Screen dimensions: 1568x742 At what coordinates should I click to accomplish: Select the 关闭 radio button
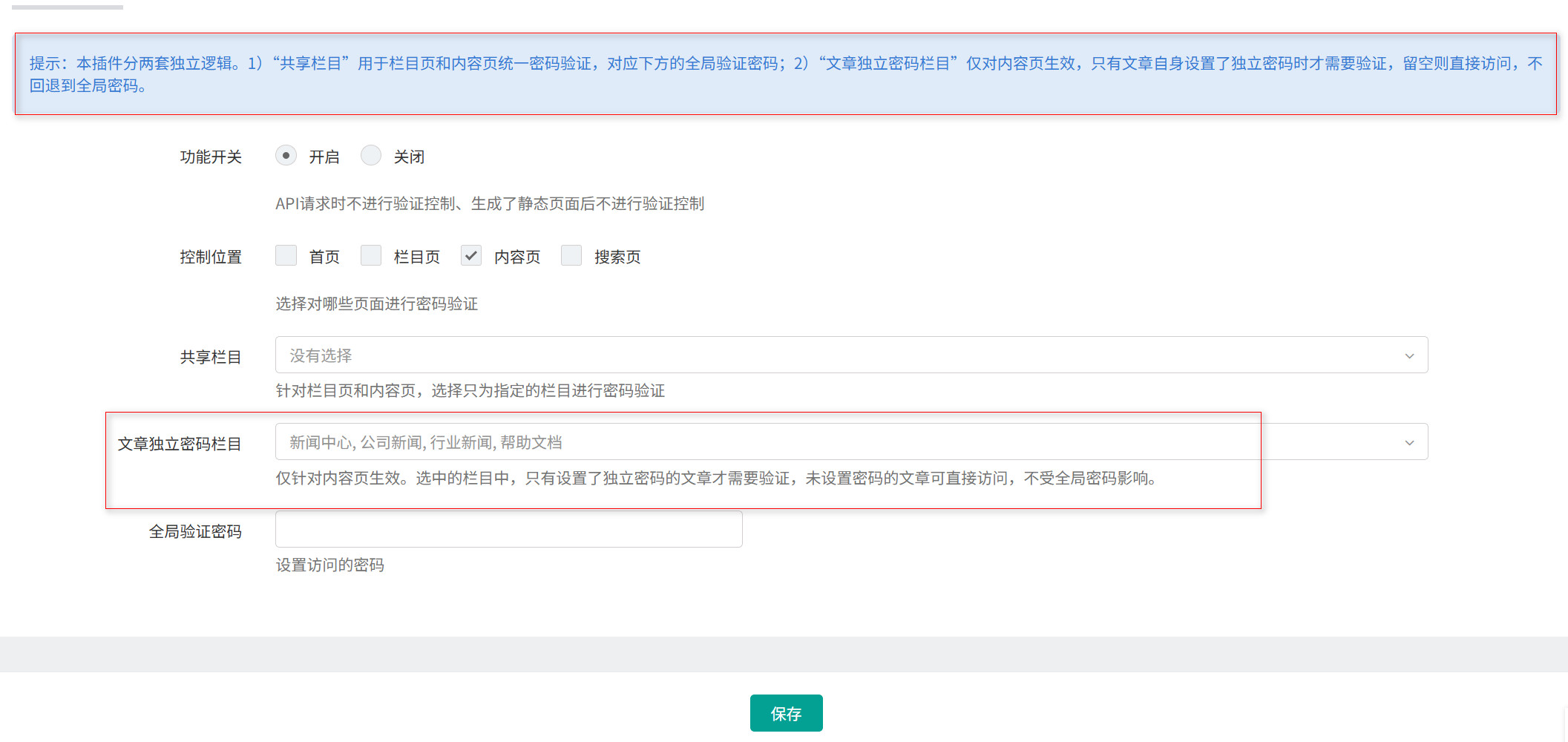tap(371, 155)
